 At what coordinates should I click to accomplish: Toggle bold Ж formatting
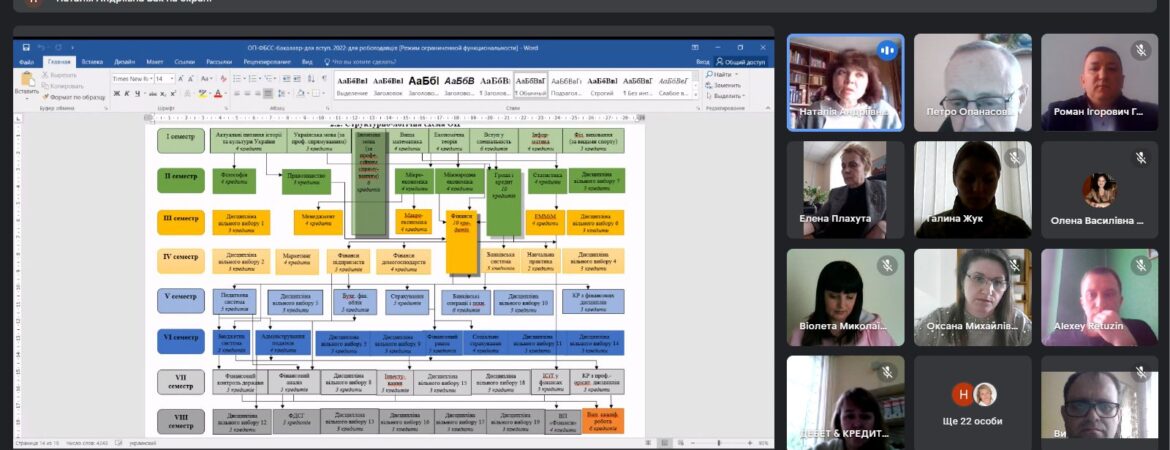tap(117, 93)
